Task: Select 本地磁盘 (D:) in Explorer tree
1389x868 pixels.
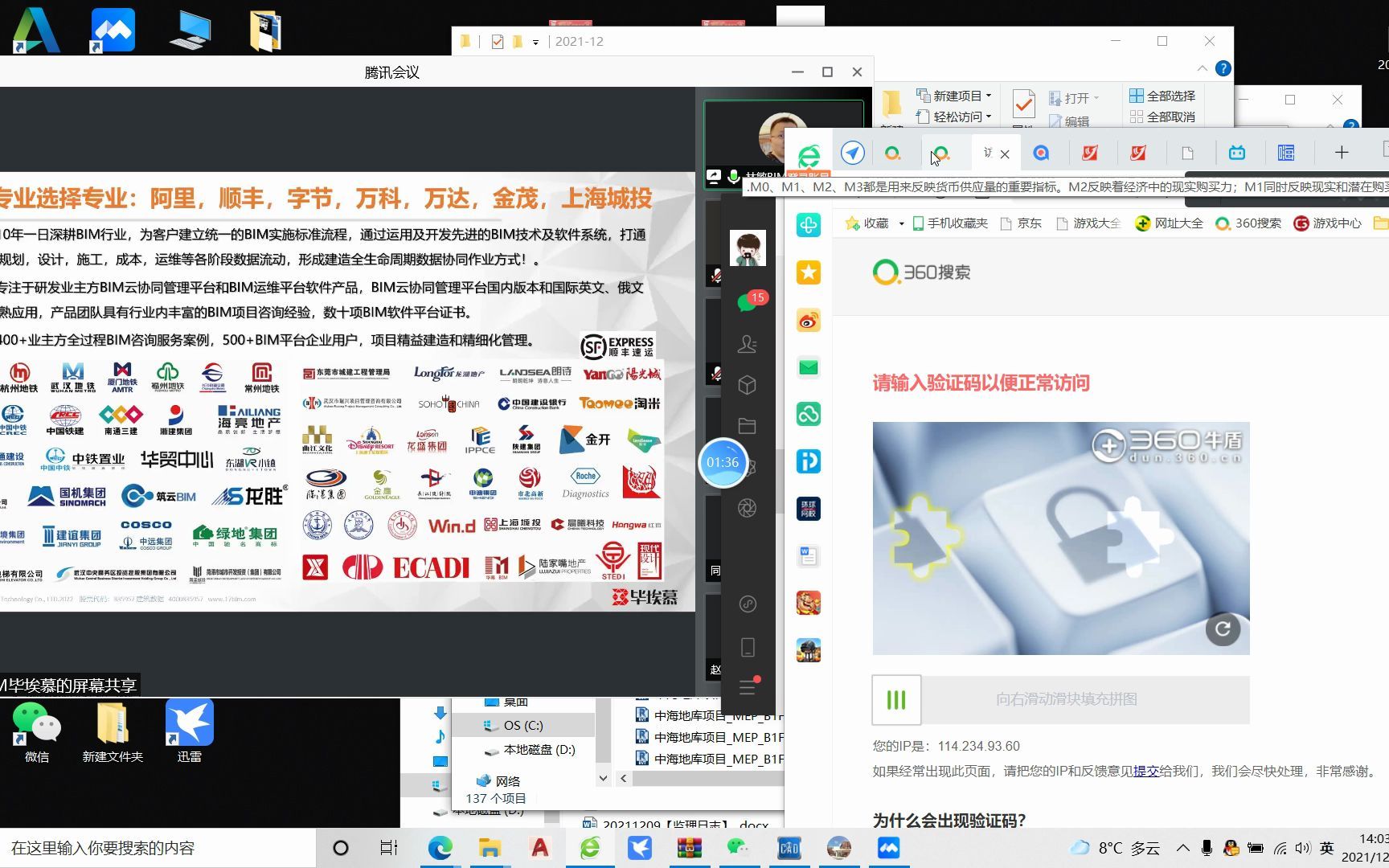Action: [531, 750]
